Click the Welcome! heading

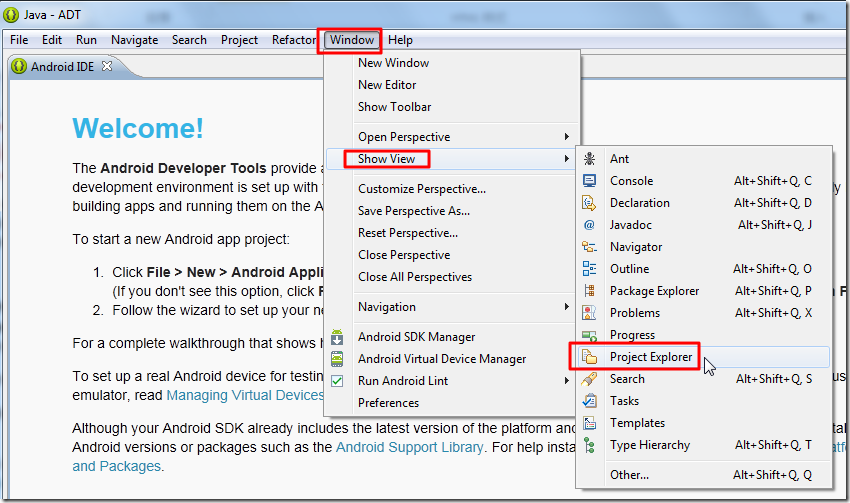[x=138, y=128]
